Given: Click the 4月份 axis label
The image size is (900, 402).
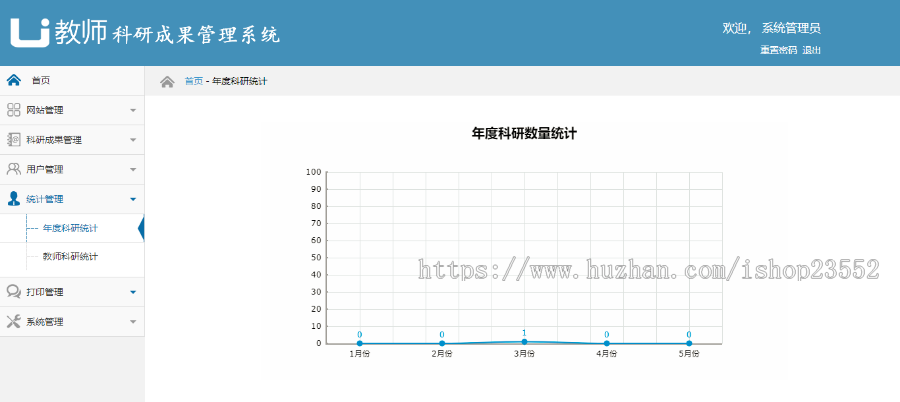Looking at the screenshot, I should point(606,354).
